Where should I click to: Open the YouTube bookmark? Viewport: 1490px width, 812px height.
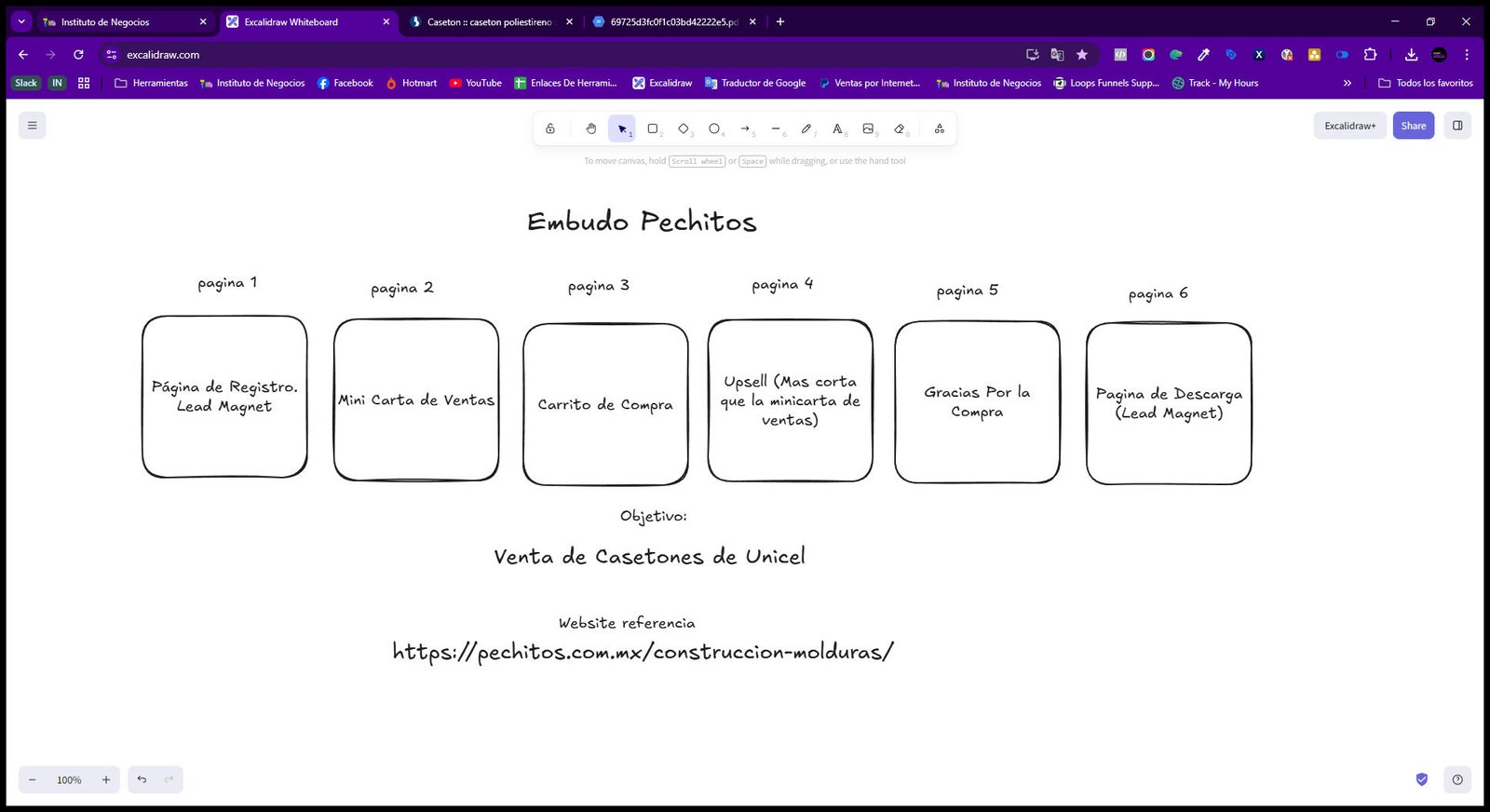[x=475, y=83]
